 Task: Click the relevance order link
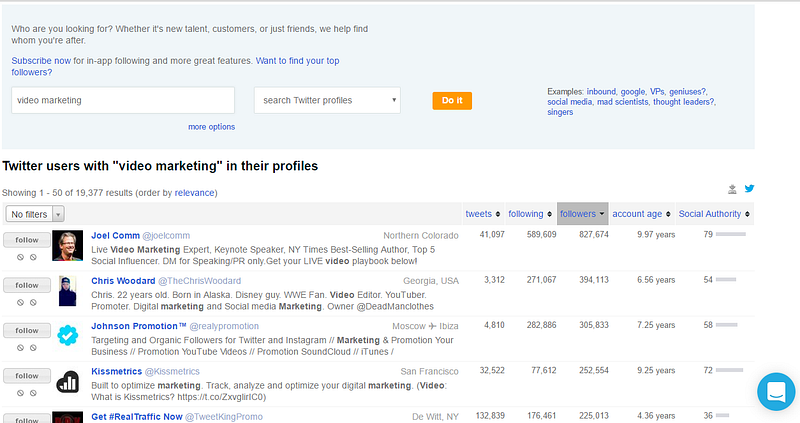194,193
